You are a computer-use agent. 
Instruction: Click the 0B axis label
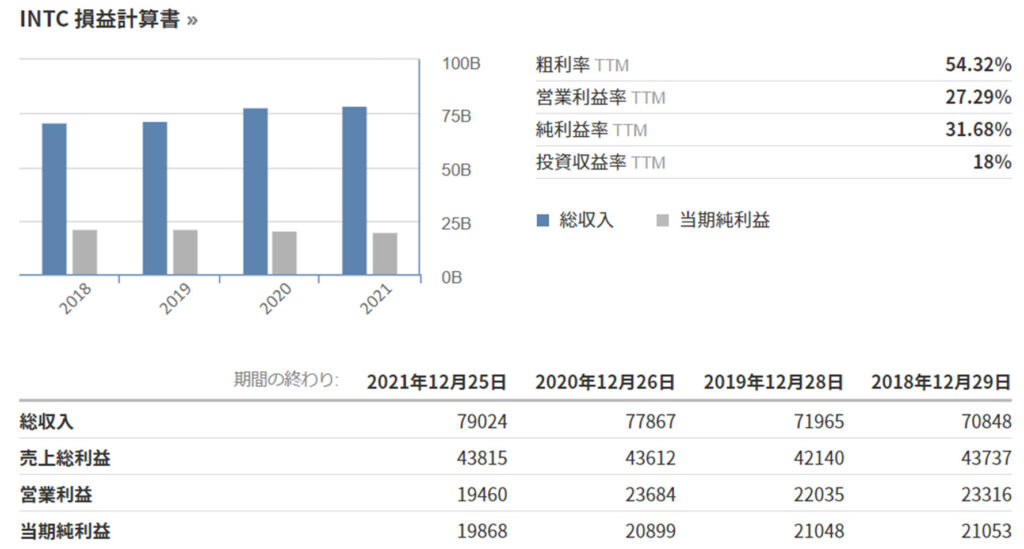coord(452,277)
